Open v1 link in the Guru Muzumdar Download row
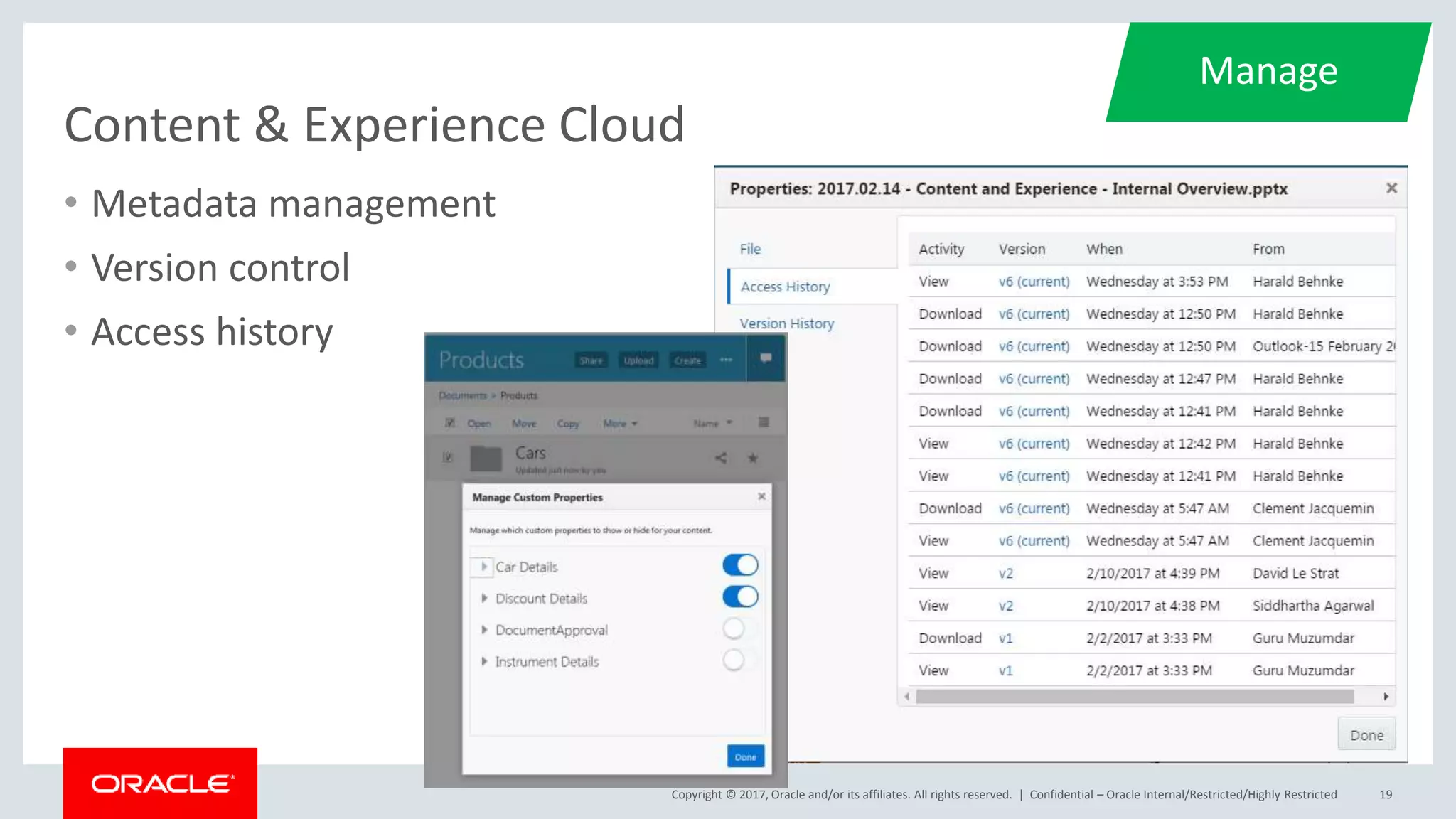1456x819 pixels. 1005,638
